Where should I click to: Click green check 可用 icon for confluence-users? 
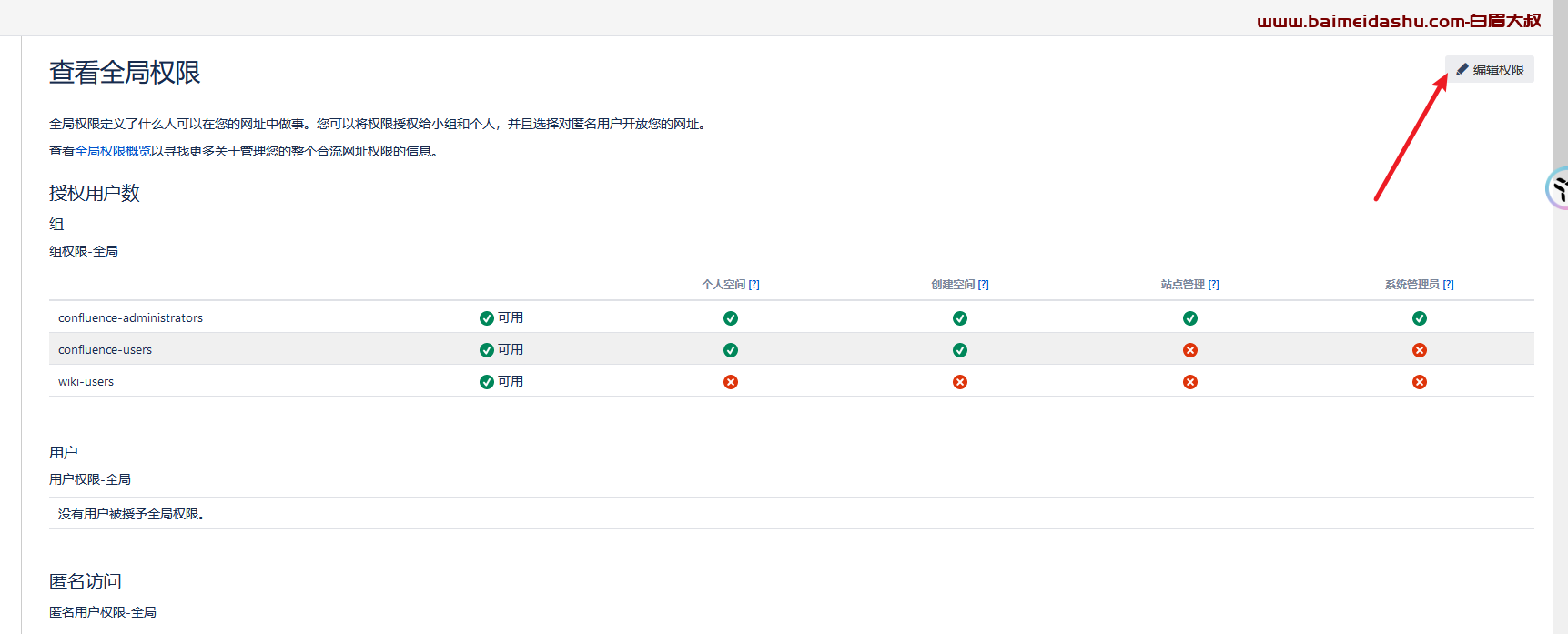[x=487, y=350]
